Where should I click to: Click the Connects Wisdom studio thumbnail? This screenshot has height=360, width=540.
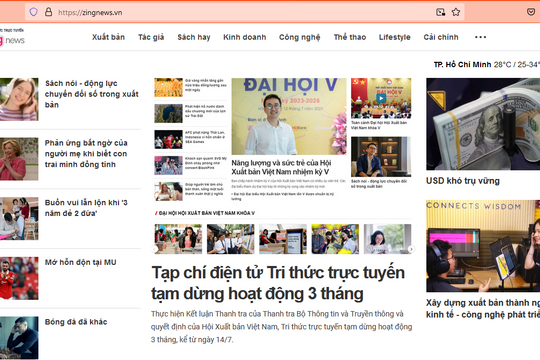coord(483,246)
